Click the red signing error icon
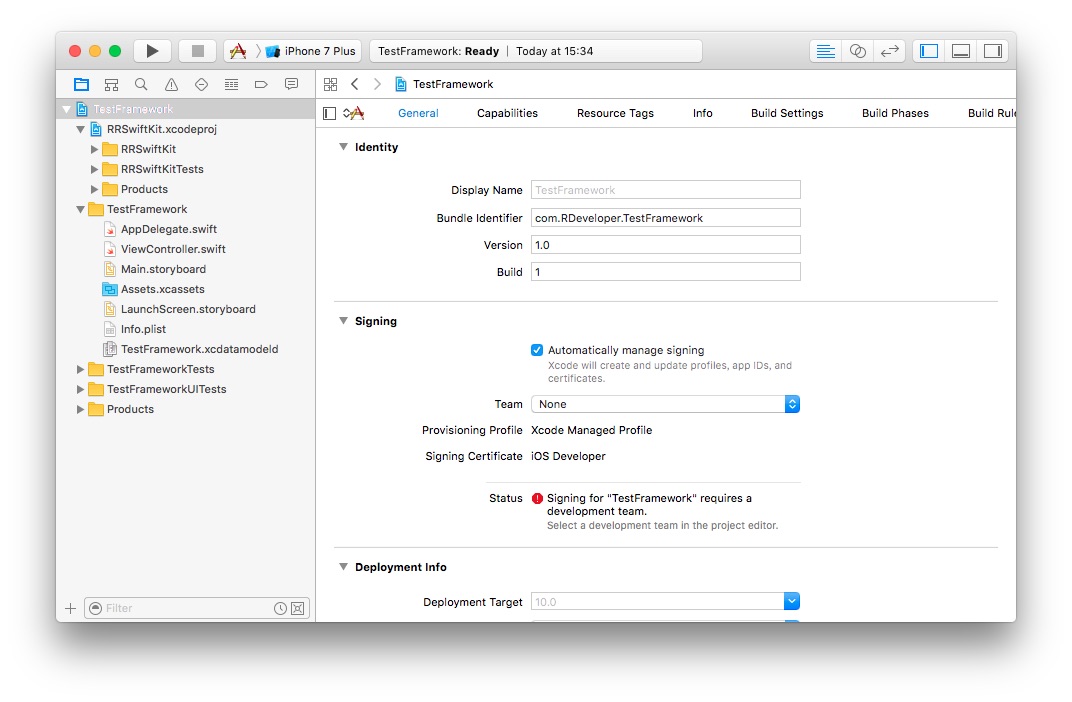 537,498
